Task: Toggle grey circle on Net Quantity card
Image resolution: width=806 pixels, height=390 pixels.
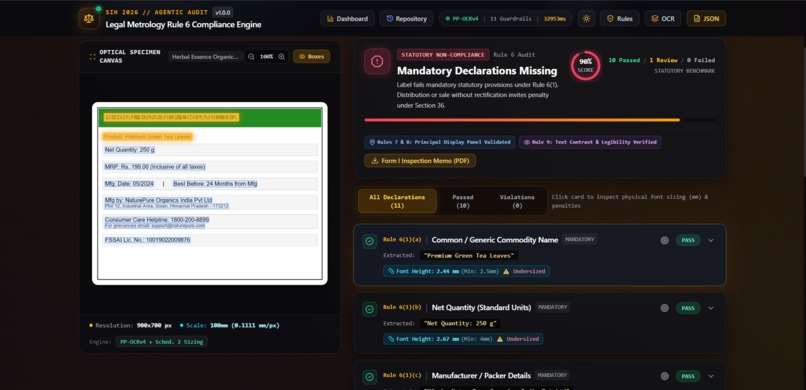Action: pos(665,308)
